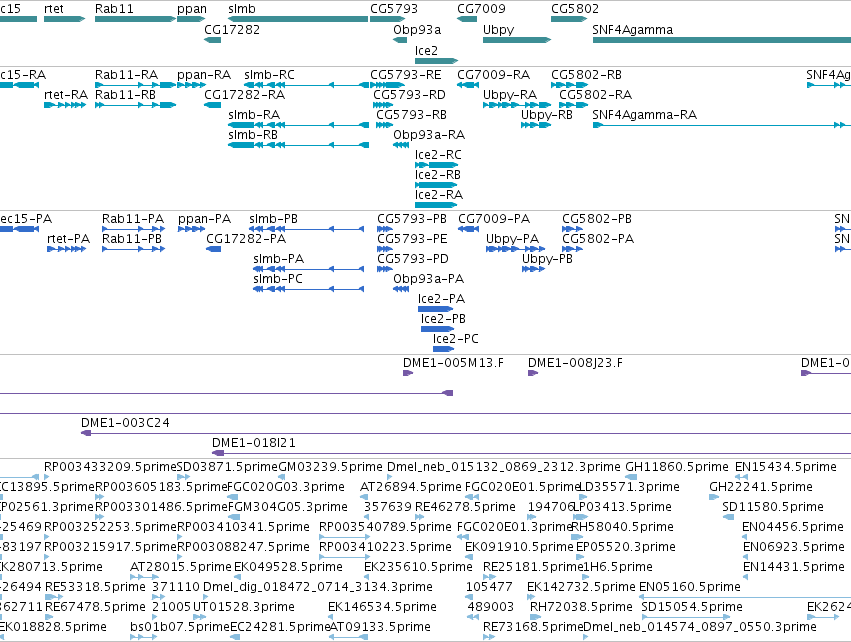Open the CG17282-RA transcript label
Viewport: 851px width, 642px height.
click(244, 94)
